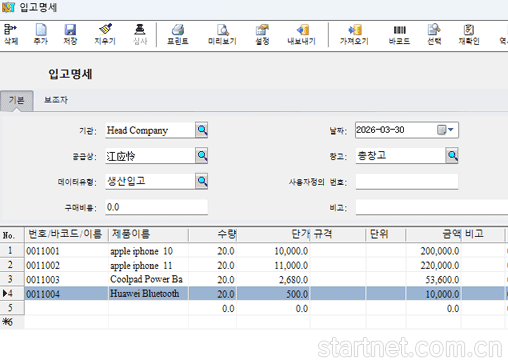Open warehouse 총창고 lookup button
Viewport: 508px width, 361px height.
[452, 155]
